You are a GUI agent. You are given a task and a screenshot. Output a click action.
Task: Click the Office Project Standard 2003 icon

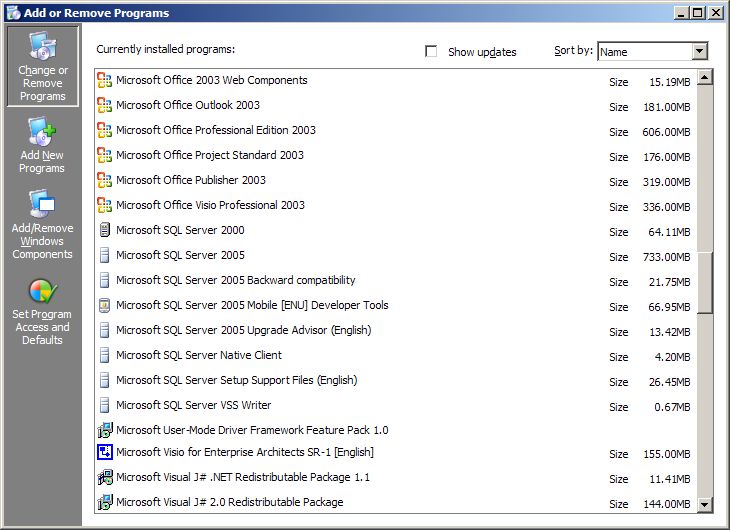pyautogui.click(x=104, y=155)
